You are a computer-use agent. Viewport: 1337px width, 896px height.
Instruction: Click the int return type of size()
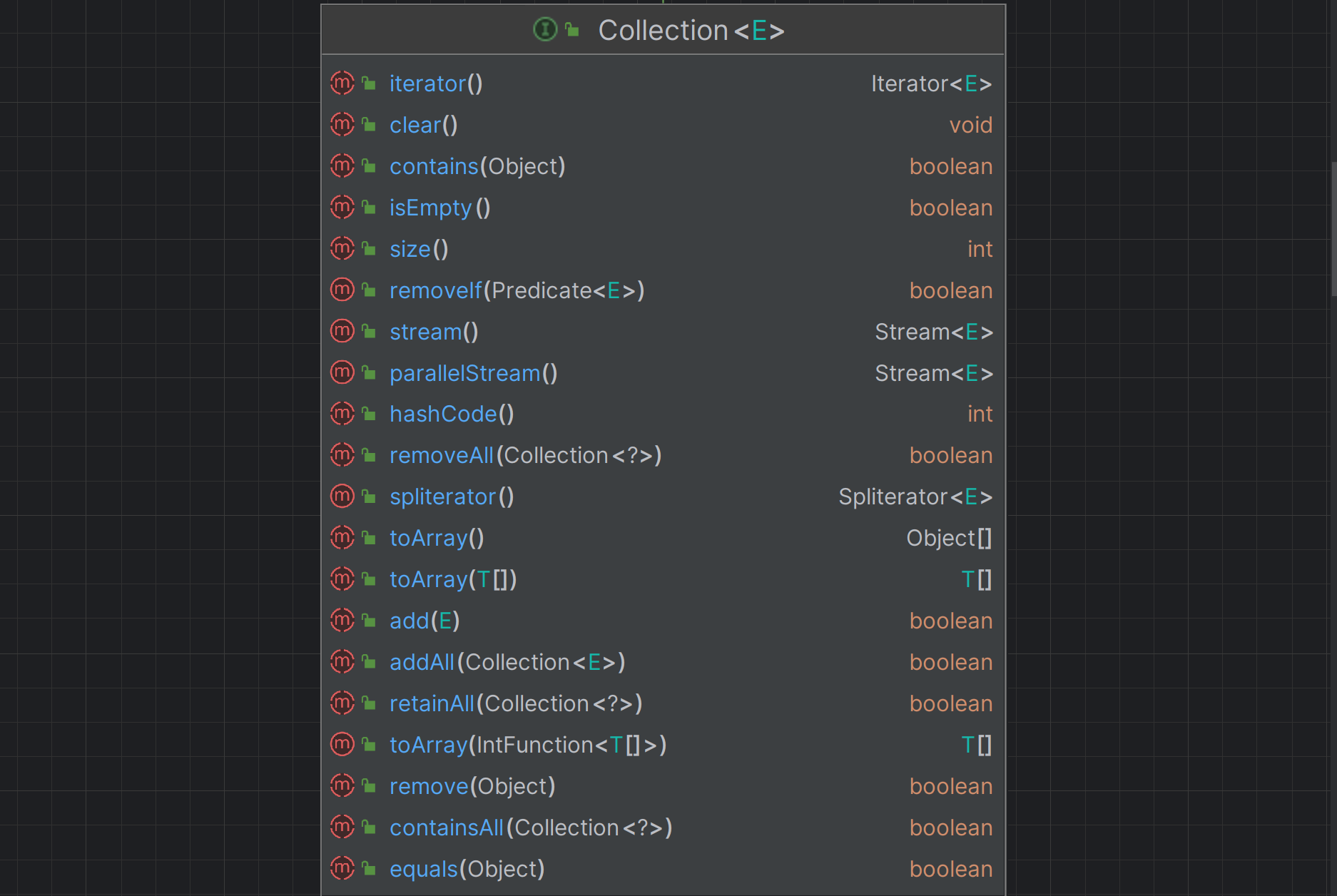(x=980, y=250)
